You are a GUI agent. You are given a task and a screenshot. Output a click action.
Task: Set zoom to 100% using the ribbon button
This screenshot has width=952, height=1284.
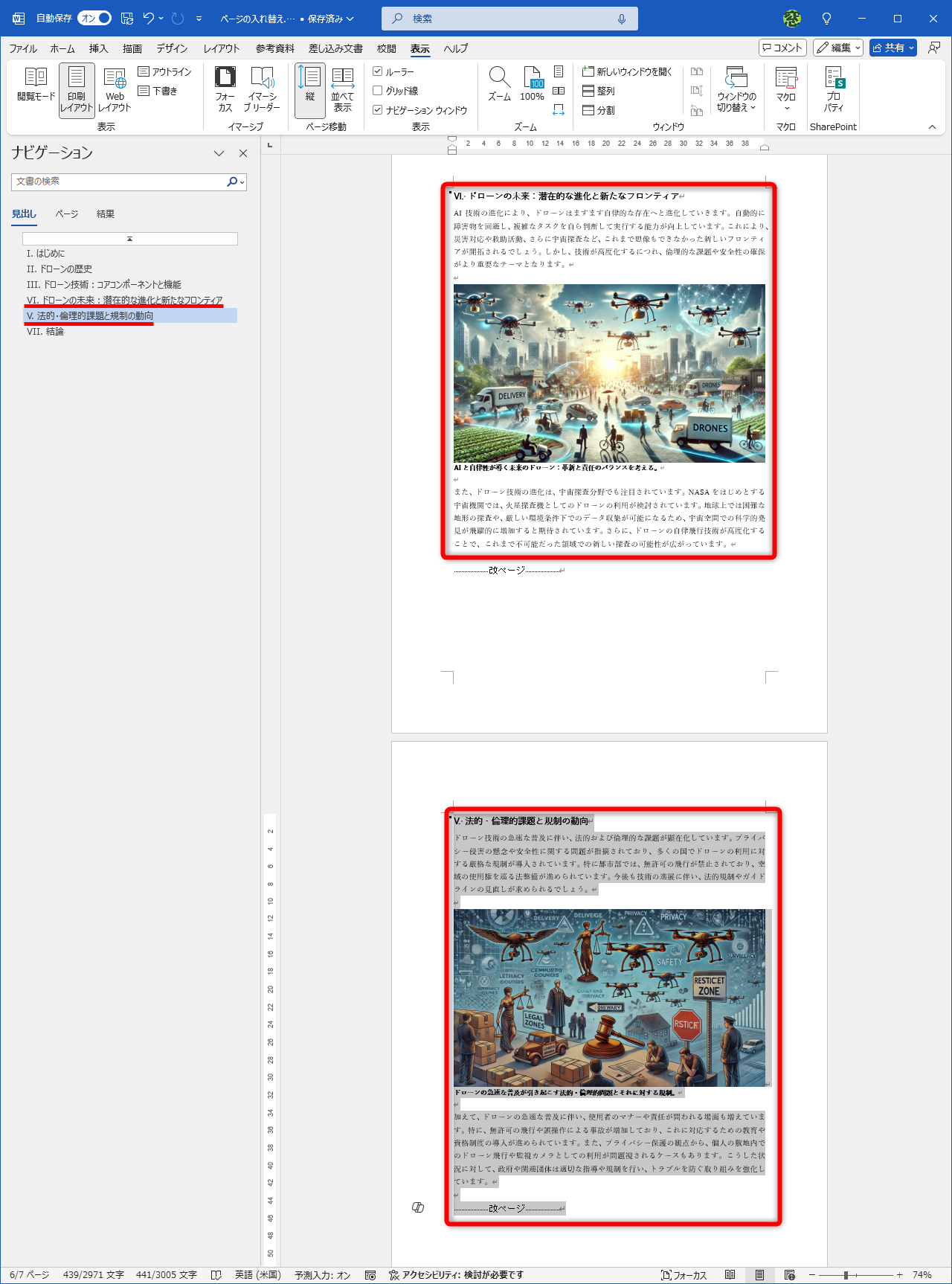pos(532,84)
